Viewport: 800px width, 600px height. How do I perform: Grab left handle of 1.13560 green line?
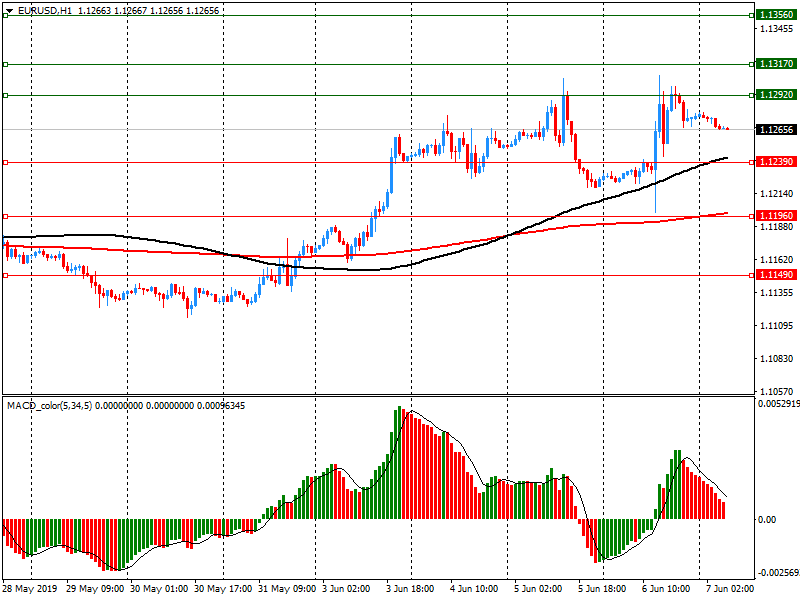click(x=6, y=16)
